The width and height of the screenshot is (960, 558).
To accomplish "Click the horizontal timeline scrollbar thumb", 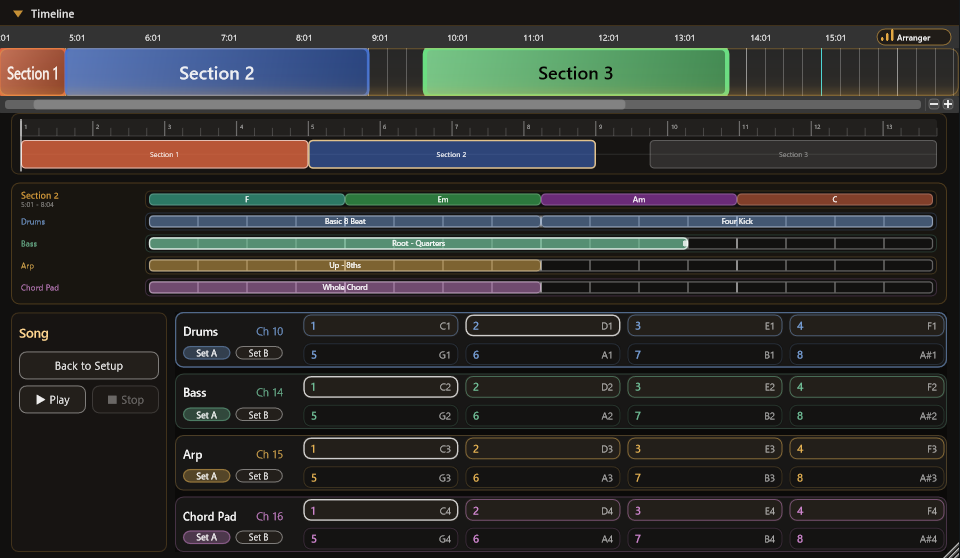I will point(329,104).
